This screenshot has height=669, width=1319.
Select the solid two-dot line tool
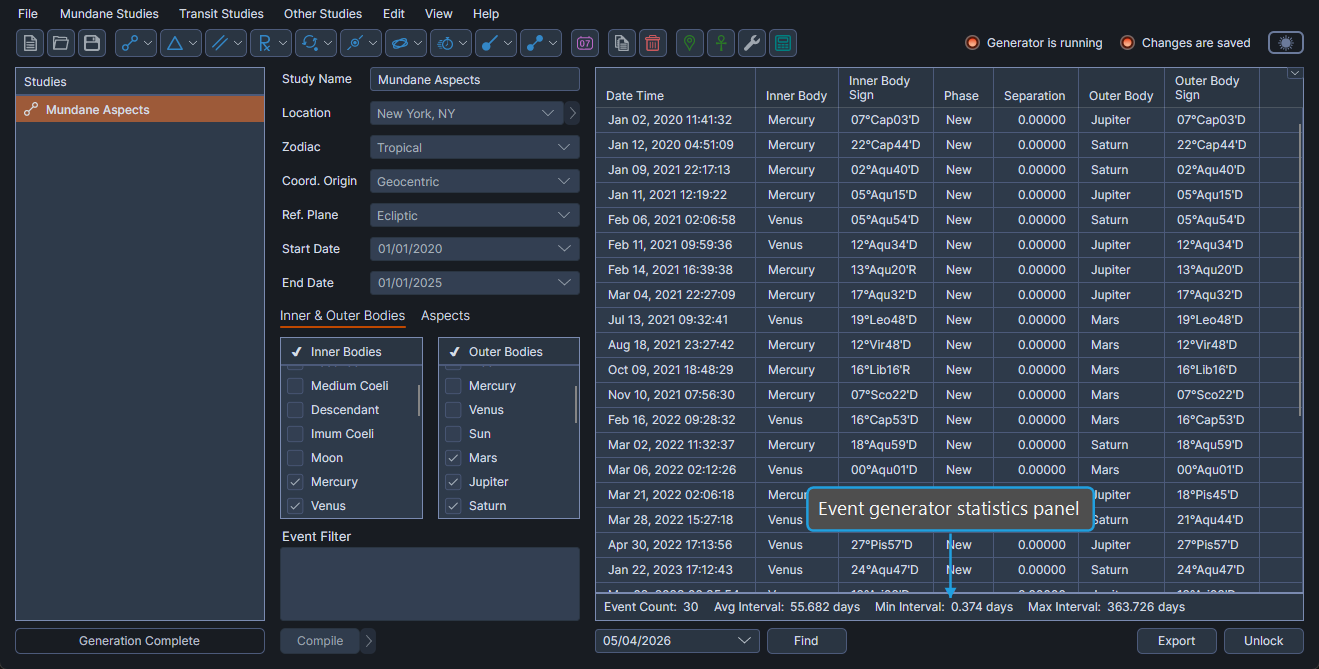click(x=541, y=43)
